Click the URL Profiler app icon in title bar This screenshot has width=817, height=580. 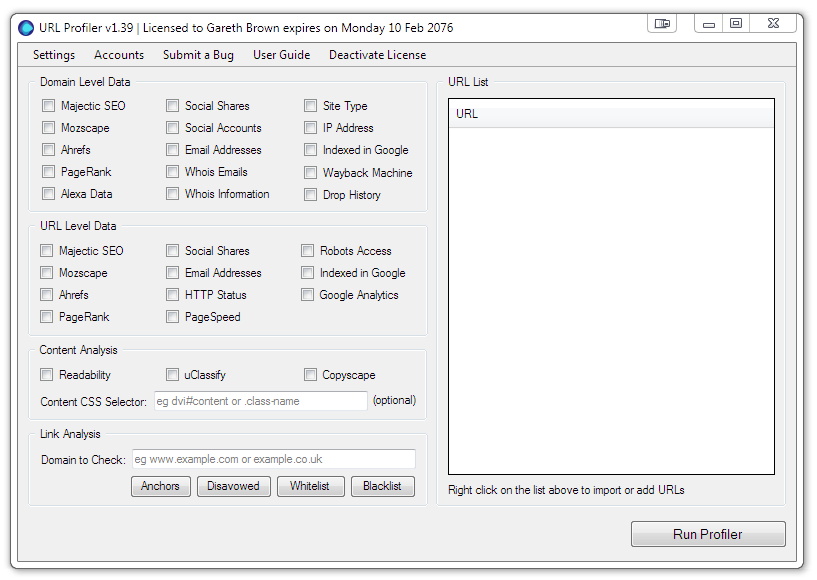click(x=26, y=28)
